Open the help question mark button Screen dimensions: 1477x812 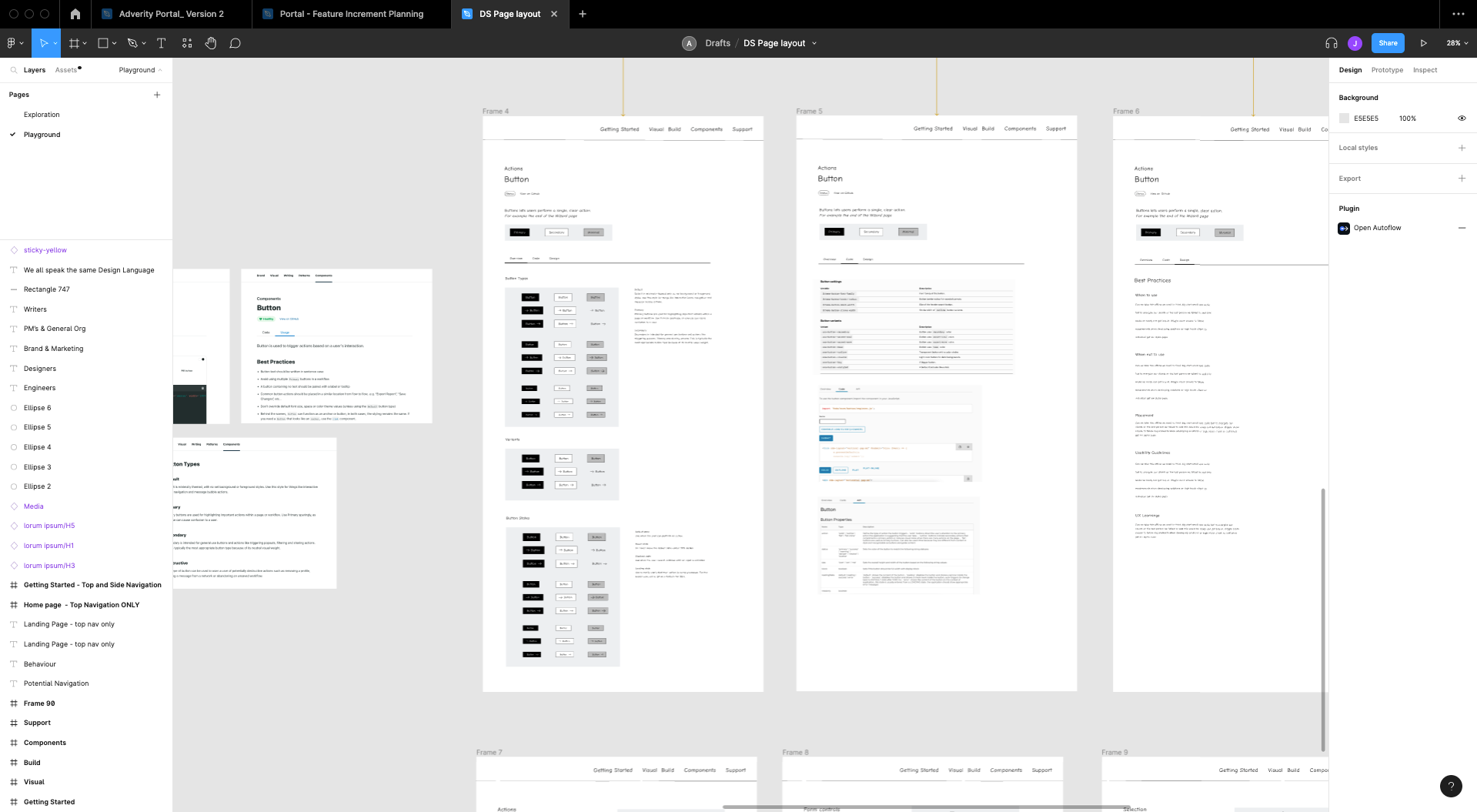pos(1450,786)
